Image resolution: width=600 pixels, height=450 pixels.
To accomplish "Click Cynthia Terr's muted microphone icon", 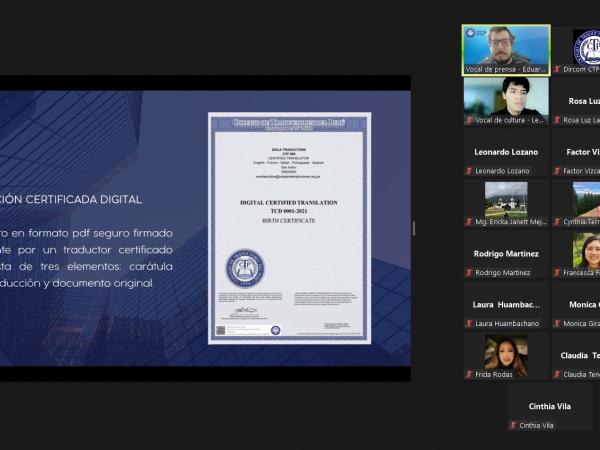I will pos(557,222).
